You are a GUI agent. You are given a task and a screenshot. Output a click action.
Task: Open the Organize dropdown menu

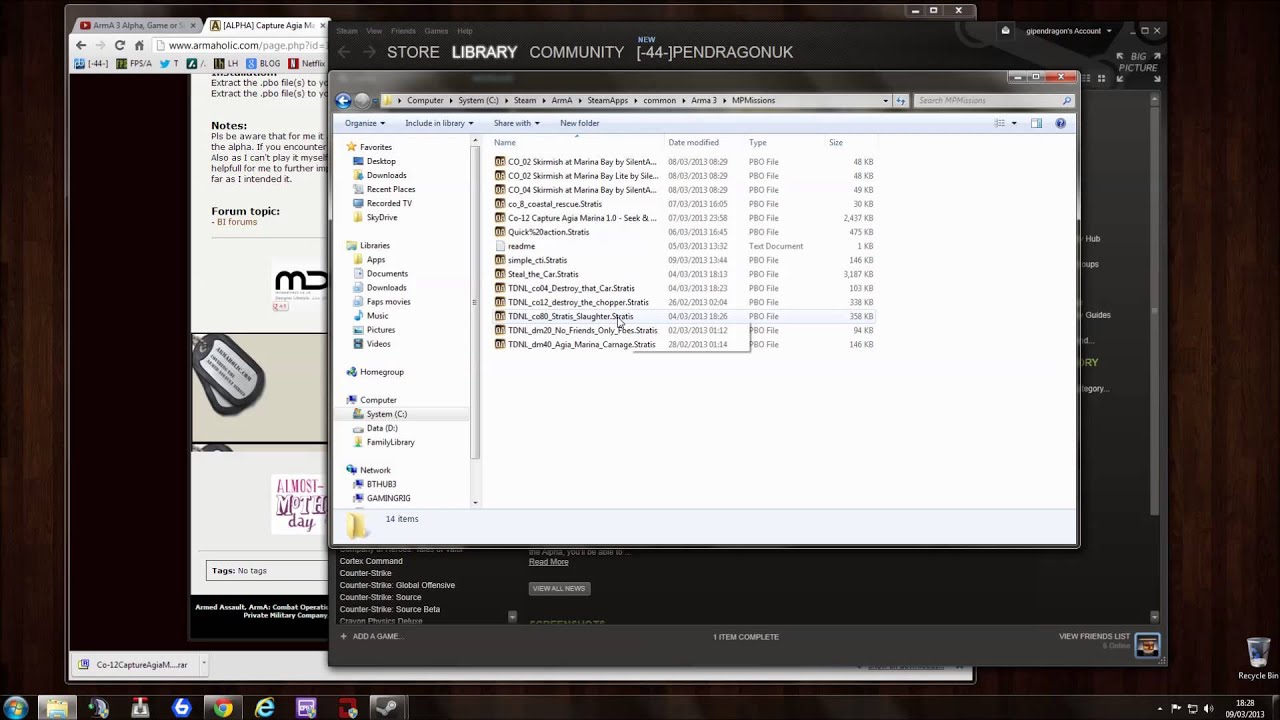[365, 123]
